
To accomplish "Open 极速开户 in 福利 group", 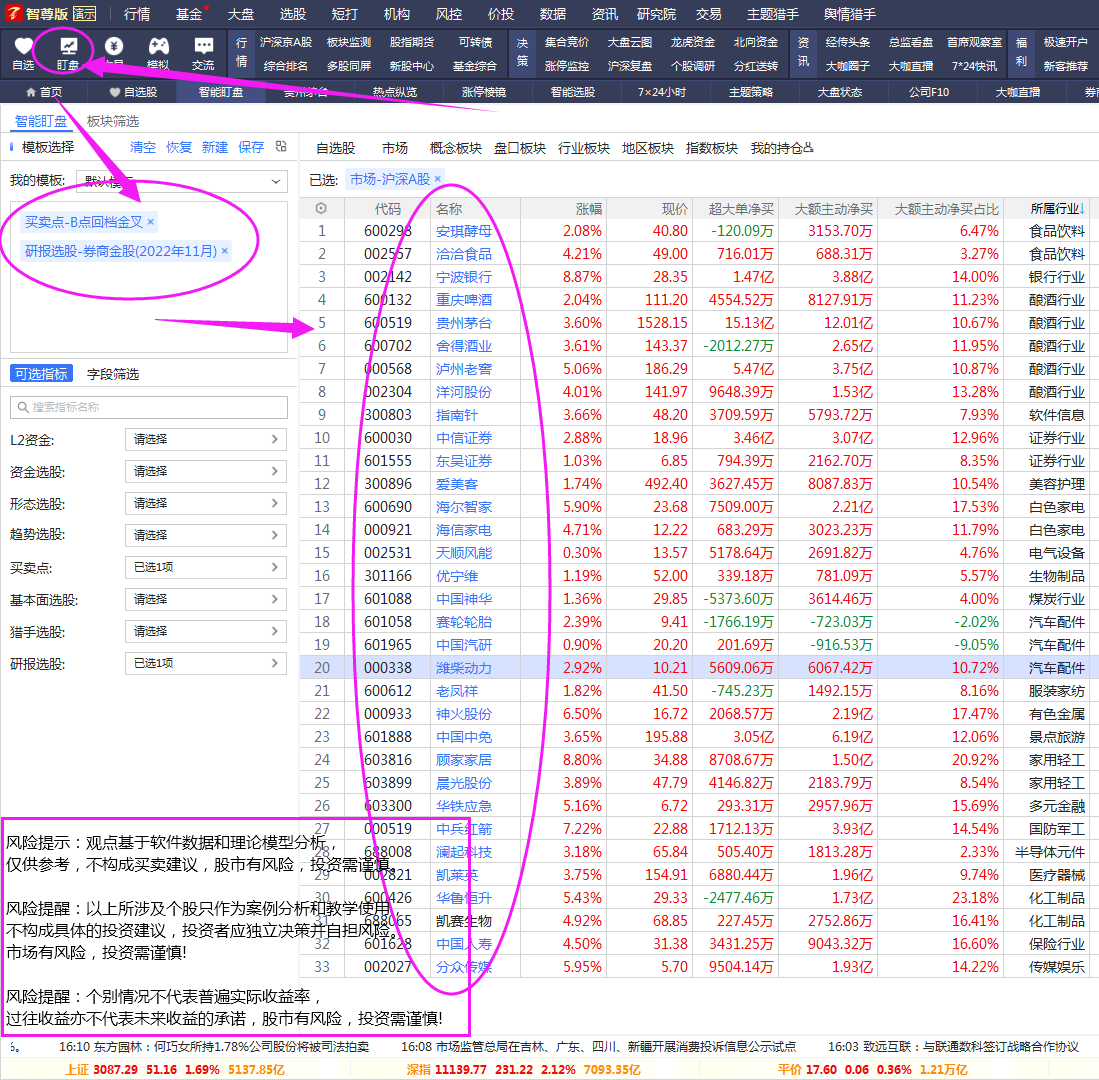I will 1065,42.
